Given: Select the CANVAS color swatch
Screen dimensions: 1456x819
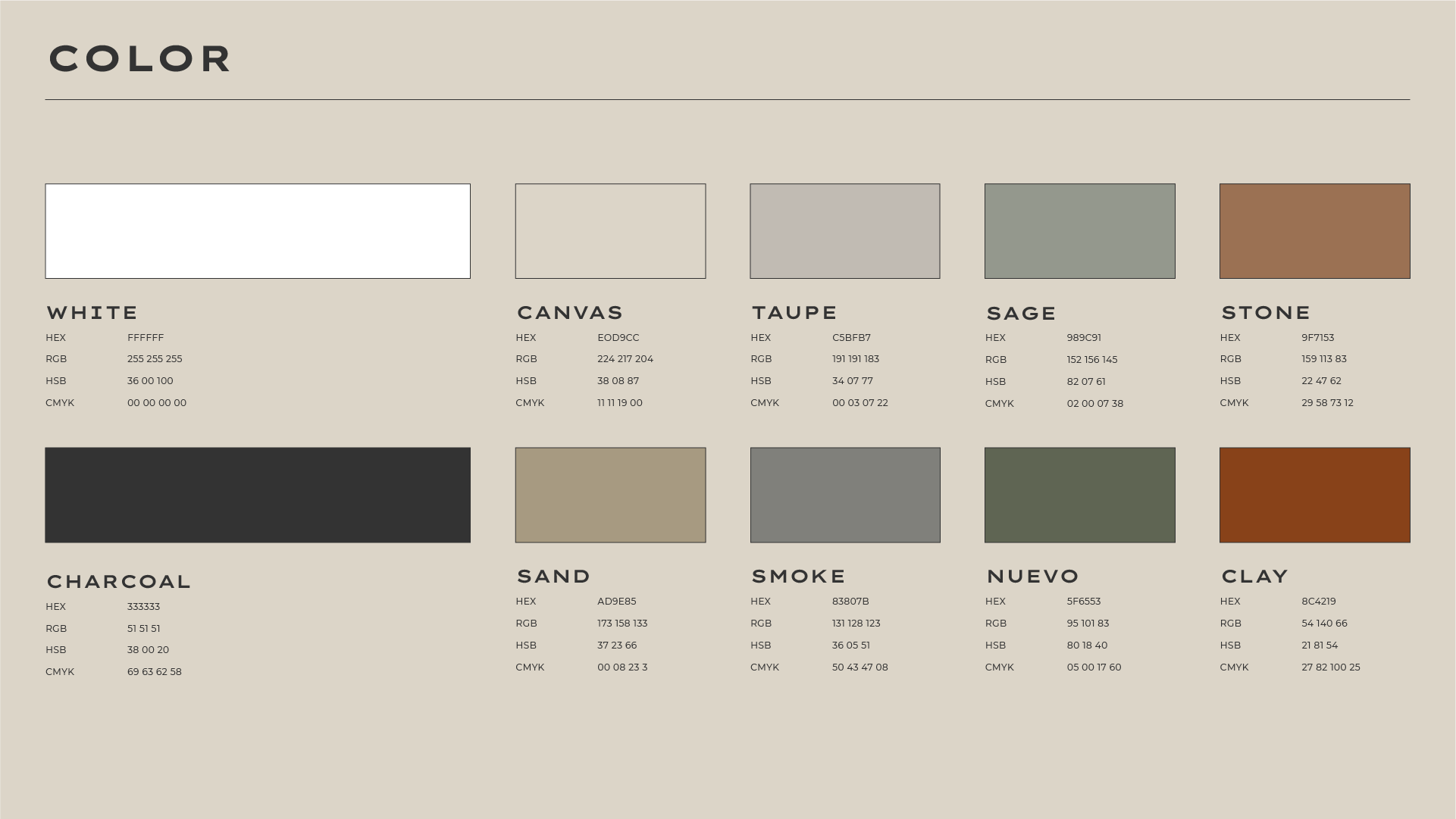Looking at the screenshot, I should 610,230.
